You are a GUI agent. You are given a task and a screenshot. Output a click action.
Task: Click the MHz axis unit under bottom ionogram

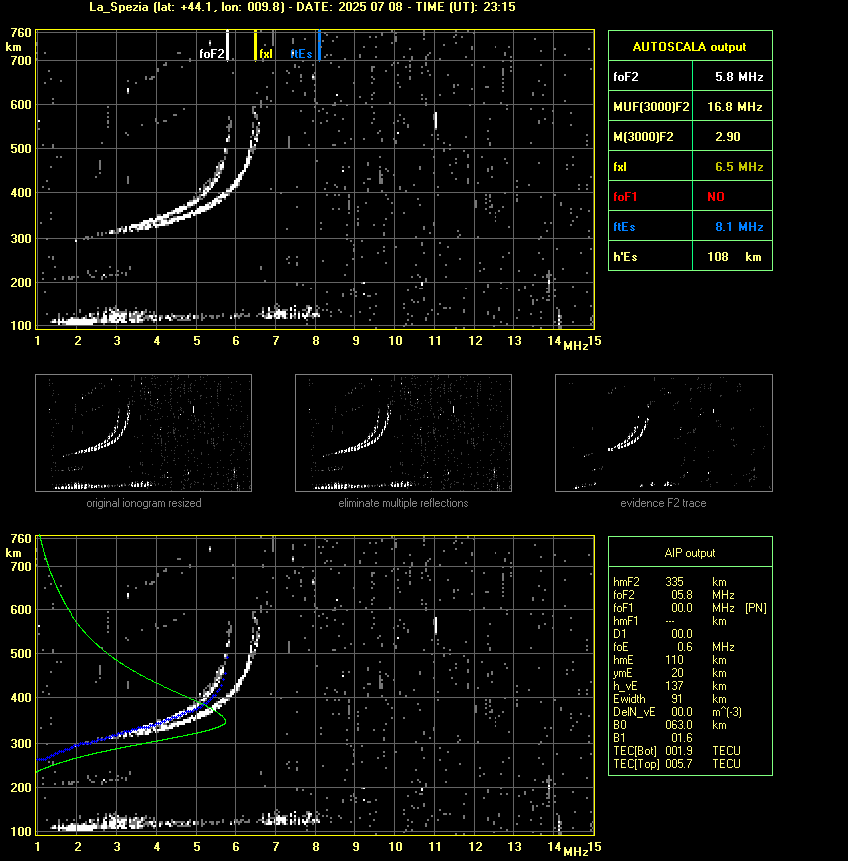point(575,851)
